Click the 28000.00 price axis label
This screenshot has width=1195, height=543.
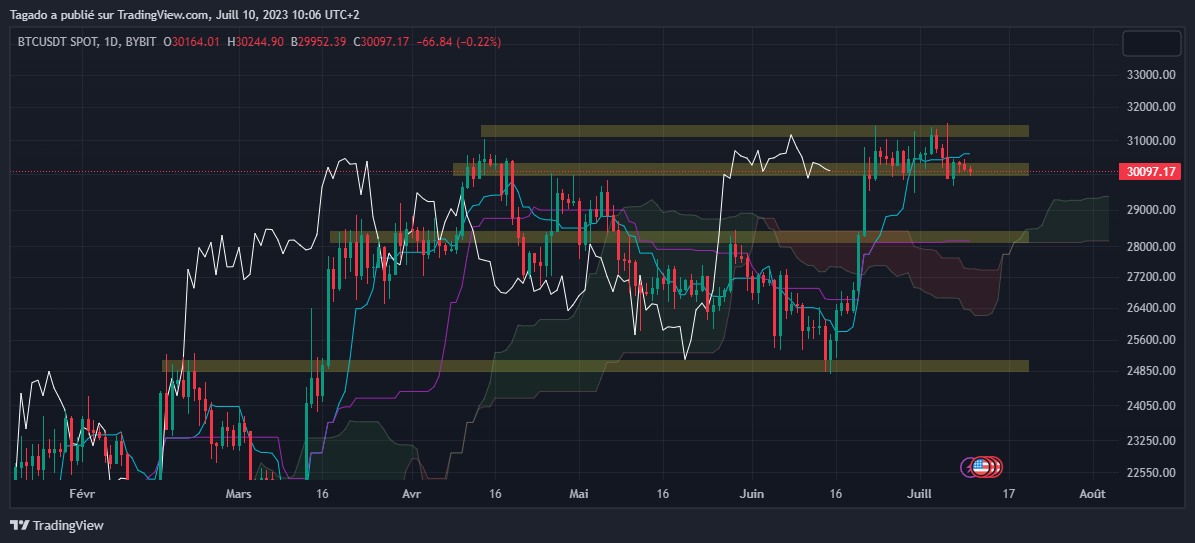pyautogui.click(x=1151, y=246)
